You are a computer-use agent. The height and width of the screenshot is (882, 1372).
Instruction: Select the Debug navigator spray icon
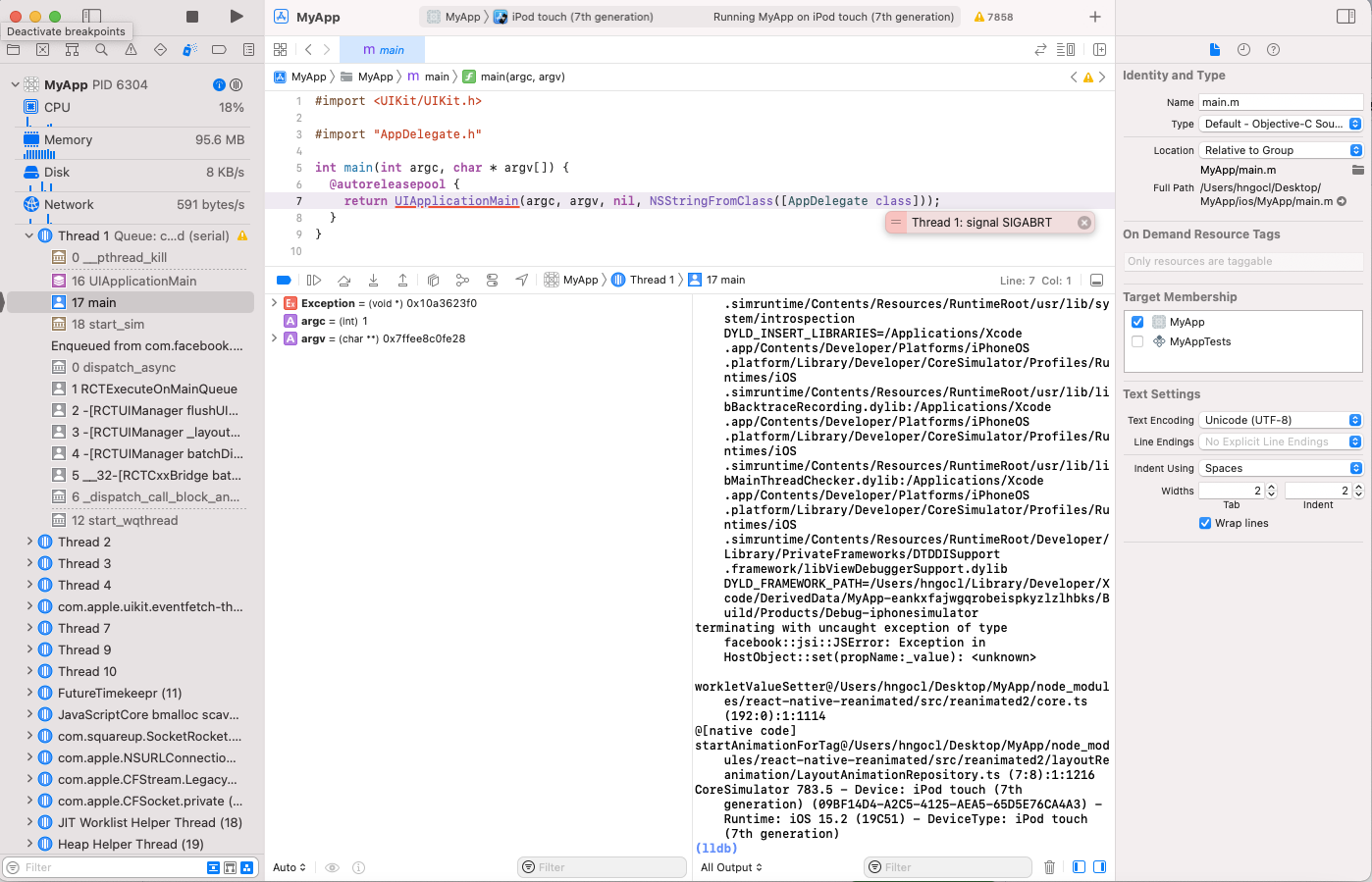point(188,49)
